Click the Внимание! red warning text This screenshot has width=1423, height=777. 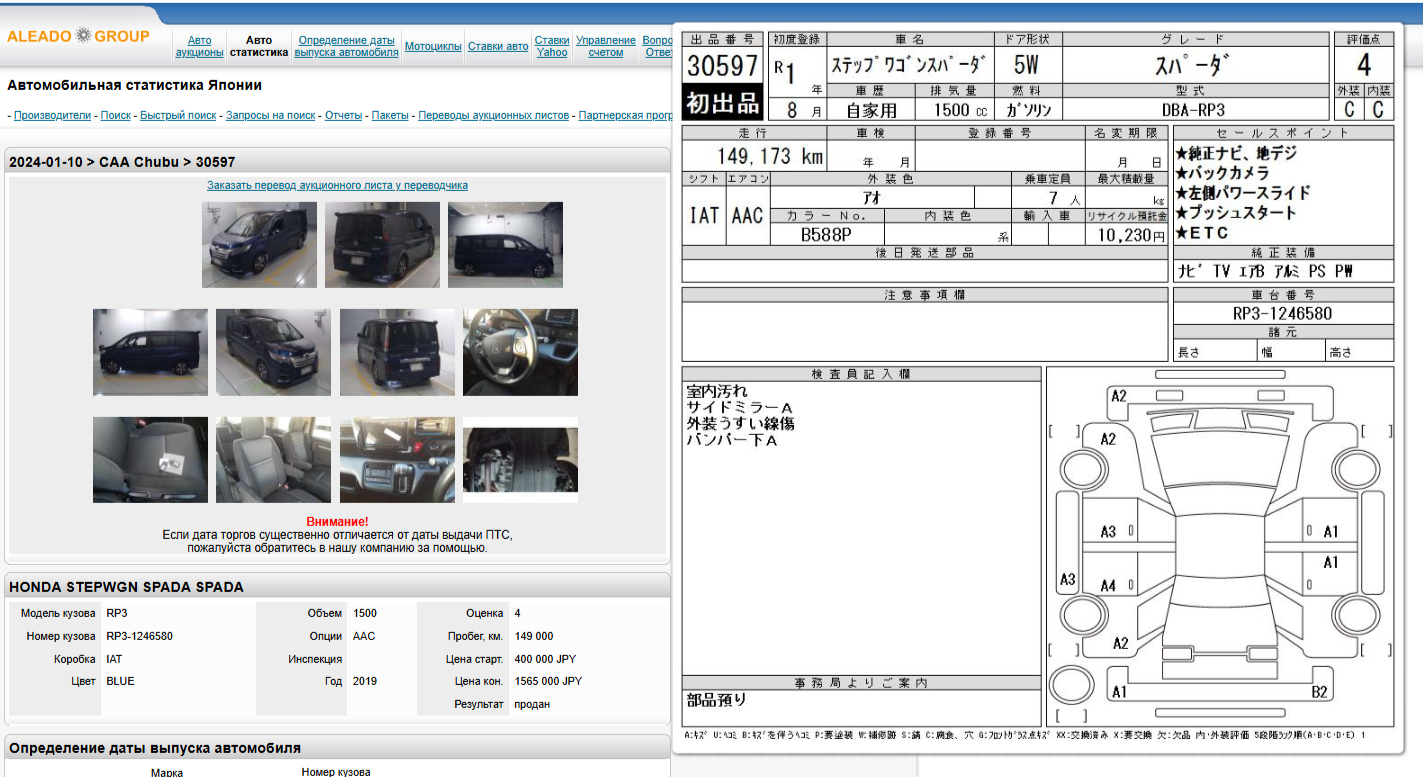[x=337, y=521]
